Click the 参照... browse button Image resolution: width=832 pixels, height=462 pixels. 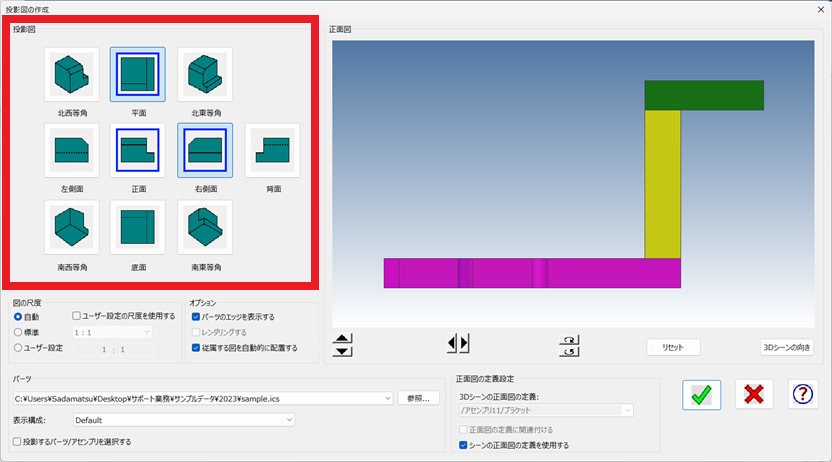(418, 398)
